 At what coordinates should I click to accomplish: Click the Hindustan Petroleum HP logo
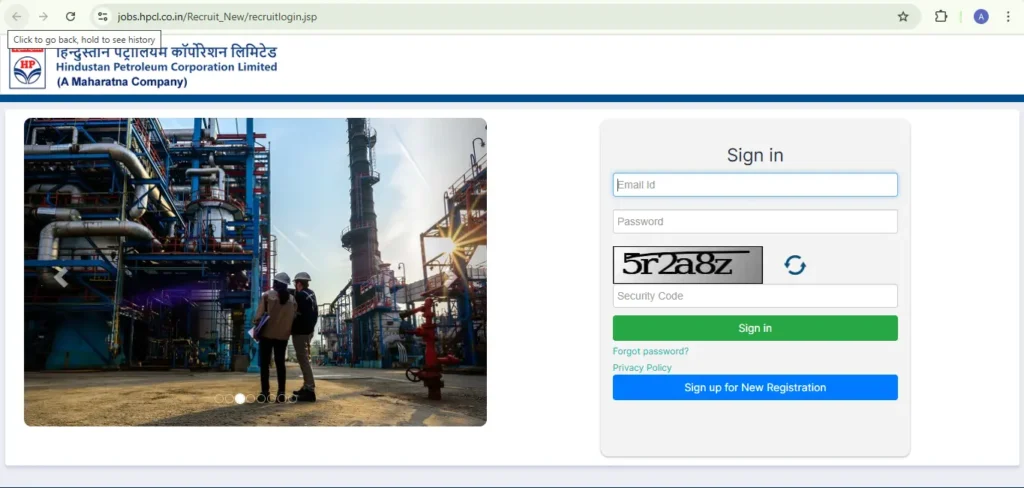tap(28, 68)
